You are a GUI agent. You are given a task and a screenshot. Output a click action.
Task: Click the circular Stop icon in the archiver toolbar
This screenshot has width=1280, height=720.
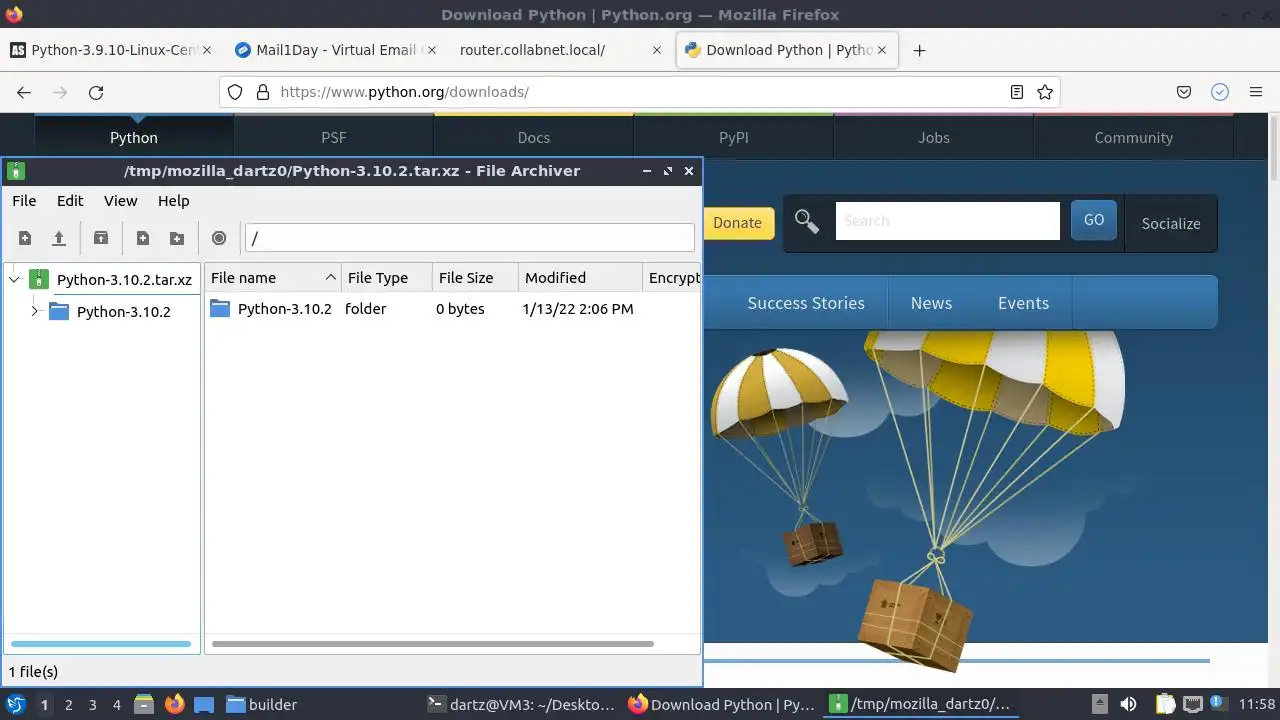[x=219, y=238]
